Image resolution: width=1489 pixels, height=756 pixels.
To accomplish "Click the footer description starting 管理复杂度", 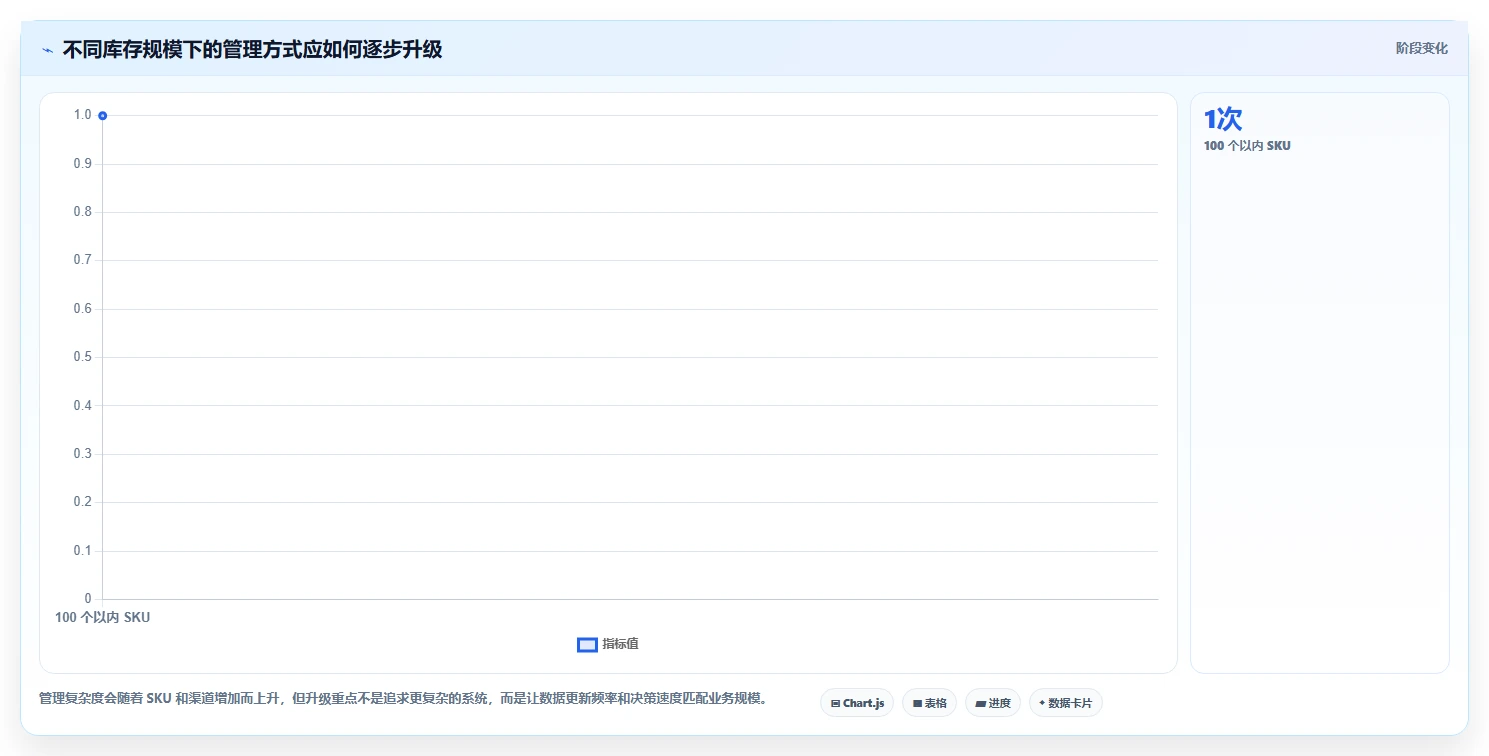I will pyautogui.click(x=403, y=698).
